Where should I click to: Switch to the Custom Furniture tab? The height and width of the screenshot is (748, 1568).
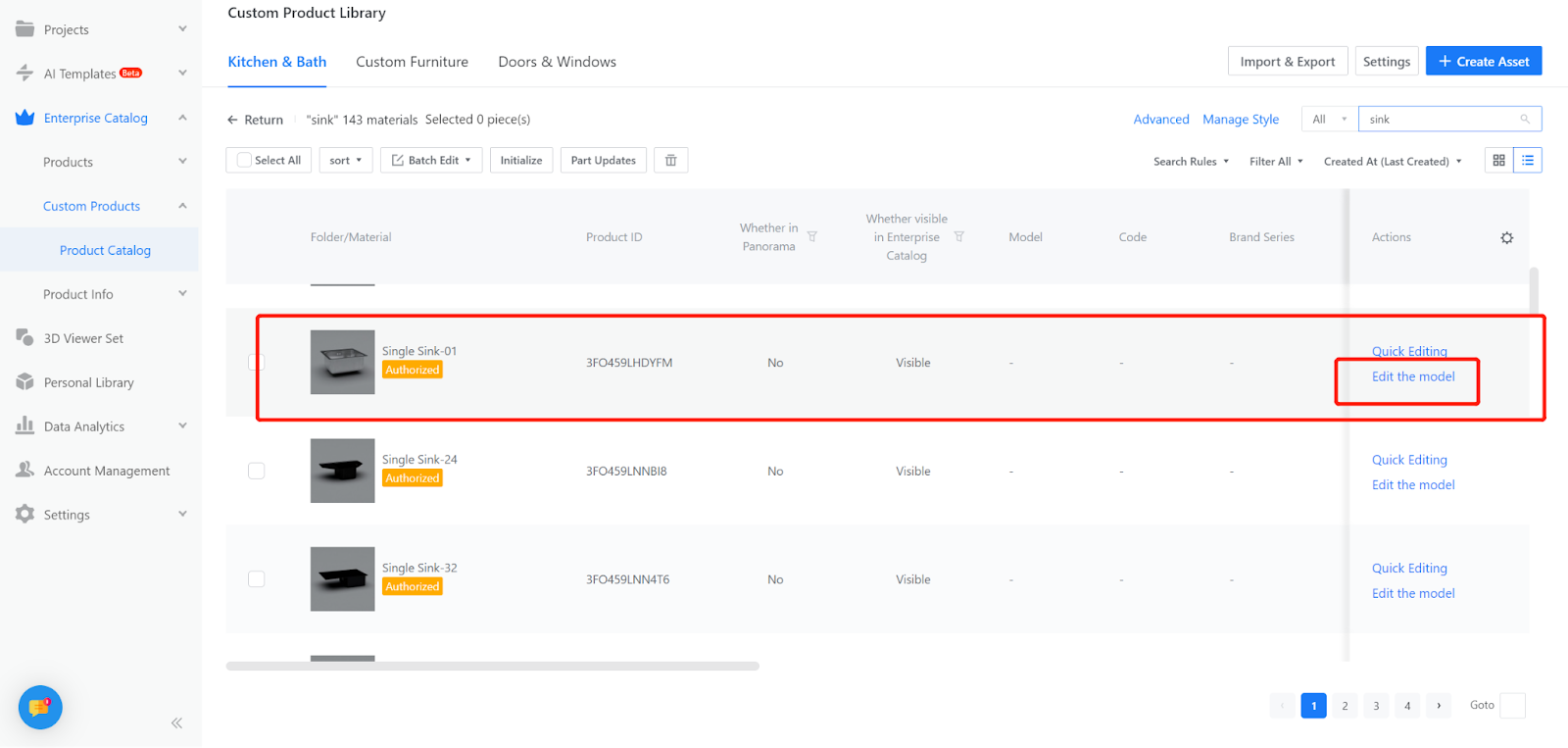coord(412,62)
